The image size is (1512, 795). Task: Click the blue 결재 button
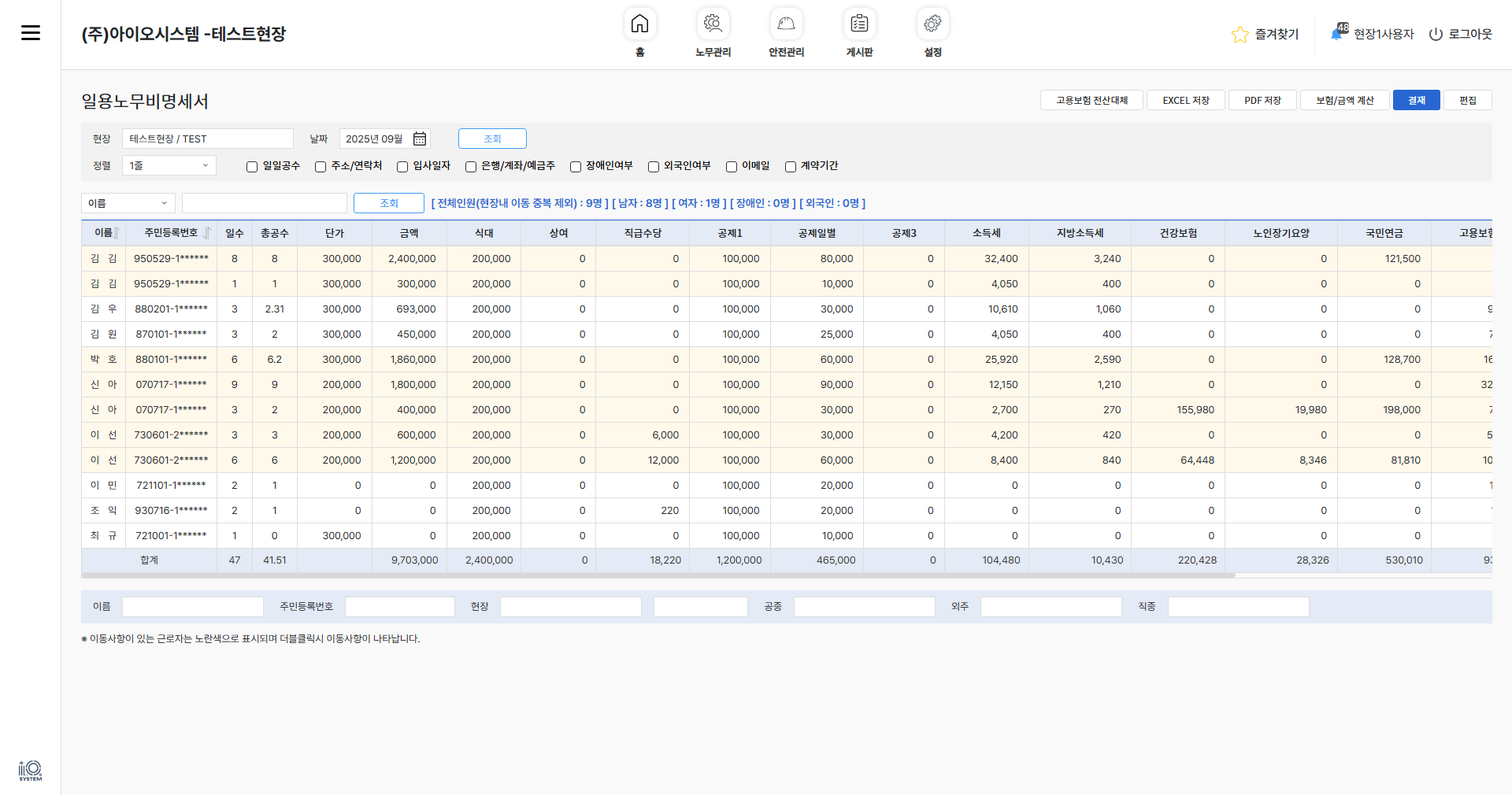click(x=1416, y=101)
